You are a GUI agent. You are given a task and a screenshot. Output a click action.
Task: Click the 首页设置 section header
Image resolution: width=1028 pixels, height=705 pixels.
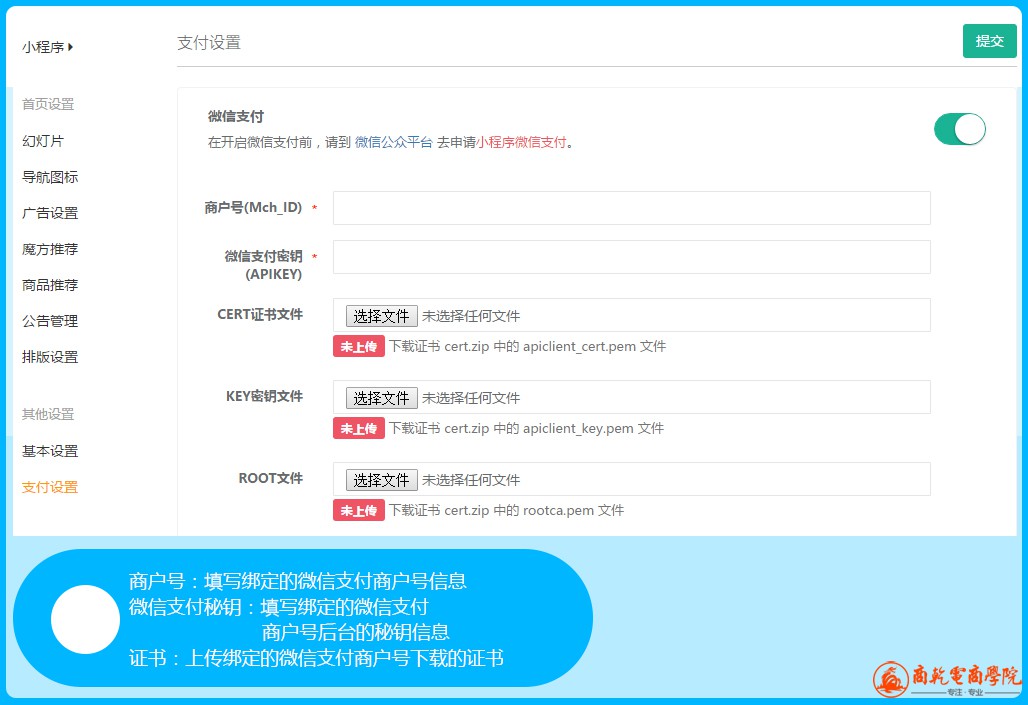pos(48,104)
